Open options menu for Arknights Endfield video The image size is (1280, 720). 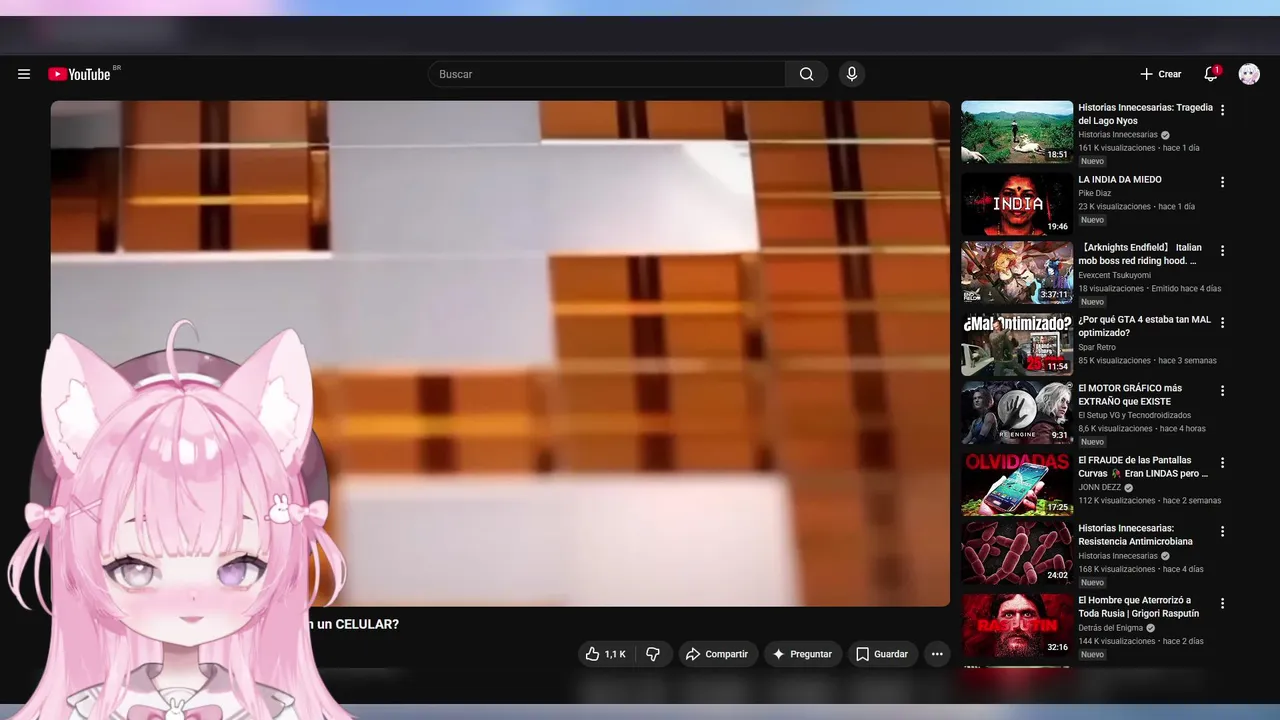pyautogui.click(x=1222, y=250)
